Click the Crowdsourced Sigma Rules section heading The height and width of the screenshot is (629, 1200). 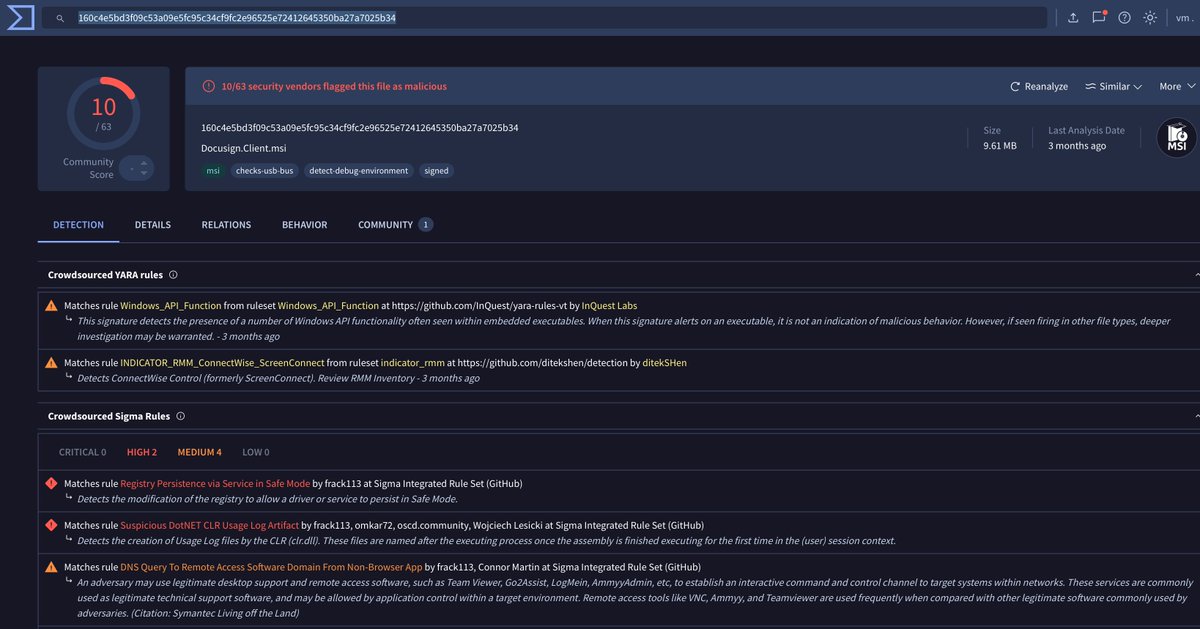pos(109,416)
